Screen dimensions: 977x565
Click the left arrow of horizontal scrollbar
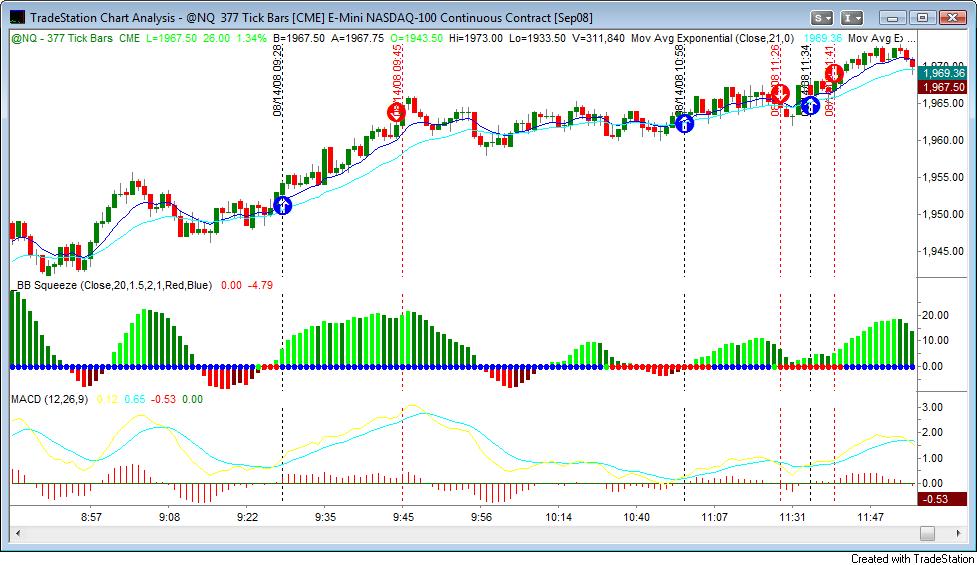[18, 533]
